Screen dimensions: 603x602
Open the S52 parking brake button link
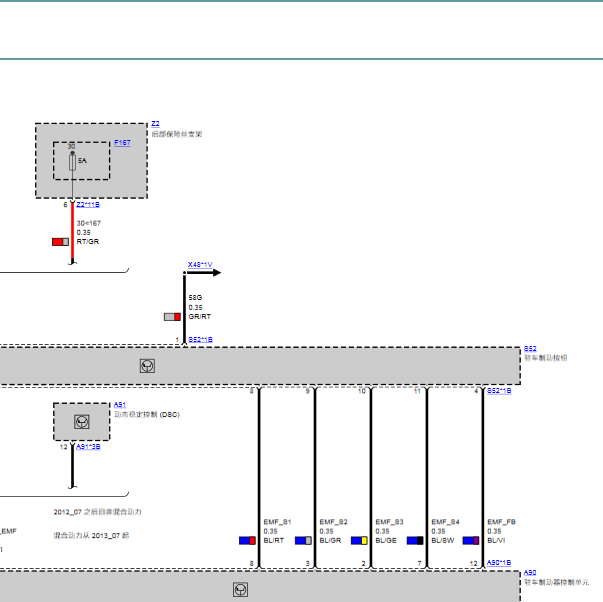(x=530, y=349)
